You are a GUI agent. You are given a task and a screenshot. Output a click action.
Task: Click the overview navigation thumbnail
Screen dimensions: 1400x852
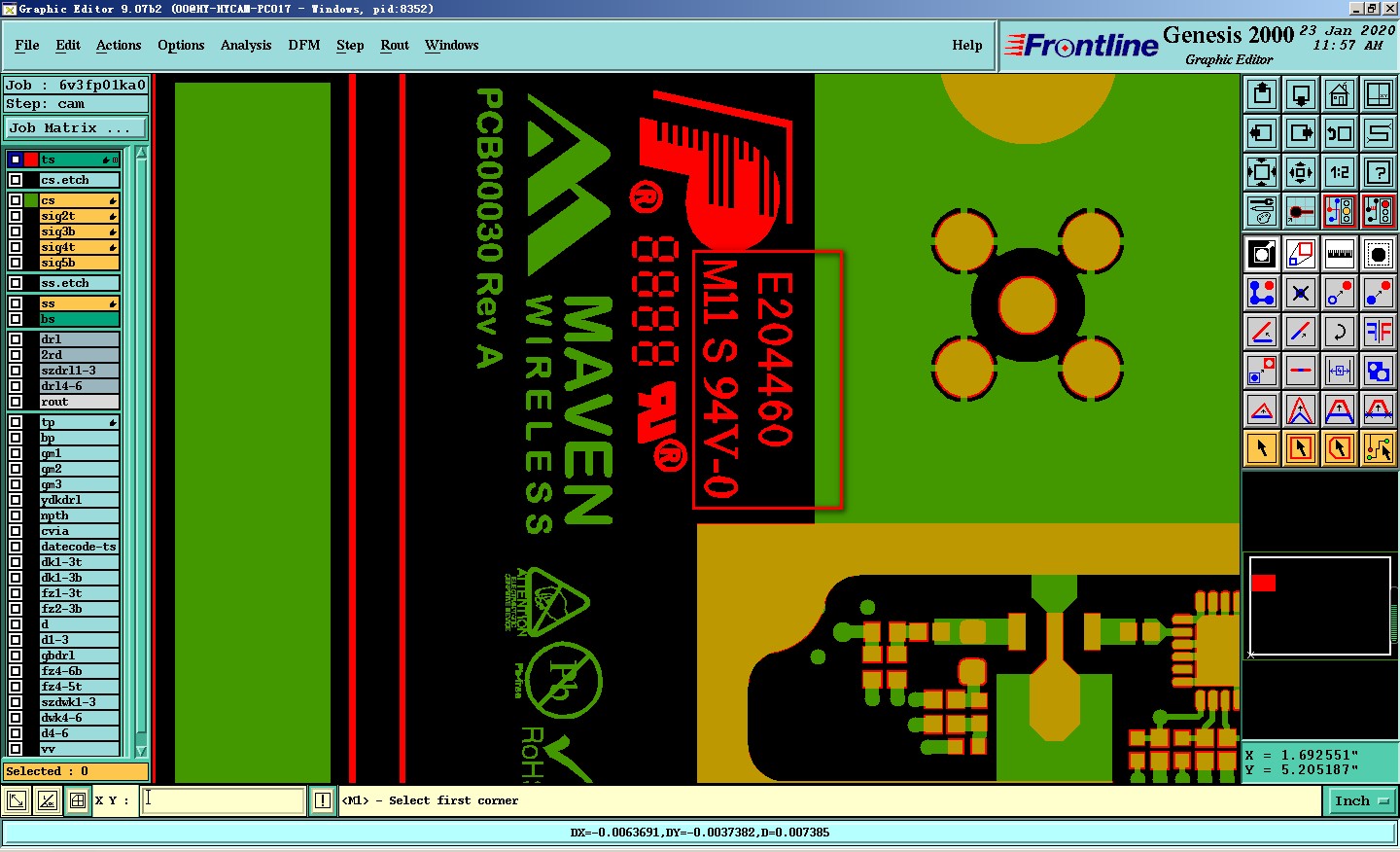(1319, 606)
